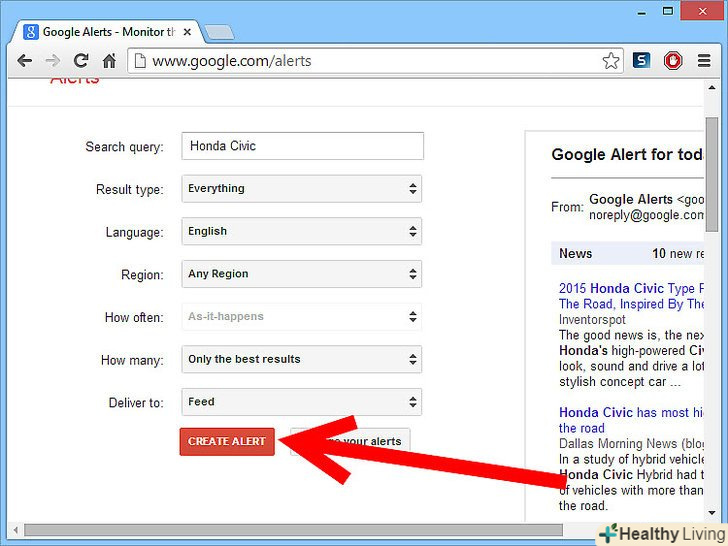The width and height of the screenshot is (728, 546).
Task: Open the 2015 Honda Civic Type news link
Action: pyautogui.click(x=631, y=296)
